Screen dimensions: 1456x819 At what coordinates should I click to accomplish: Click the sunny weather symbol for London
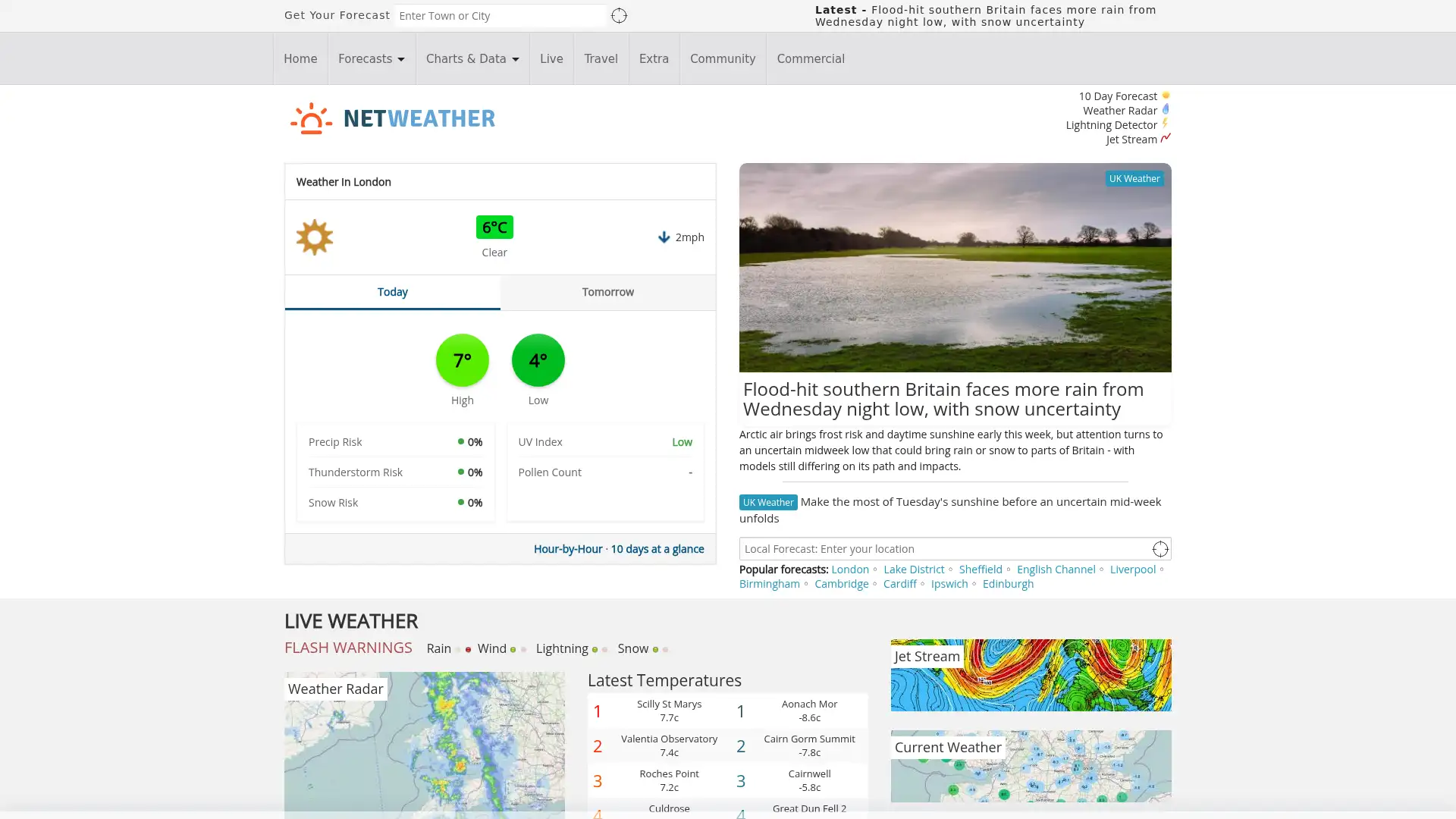(315, 237)
